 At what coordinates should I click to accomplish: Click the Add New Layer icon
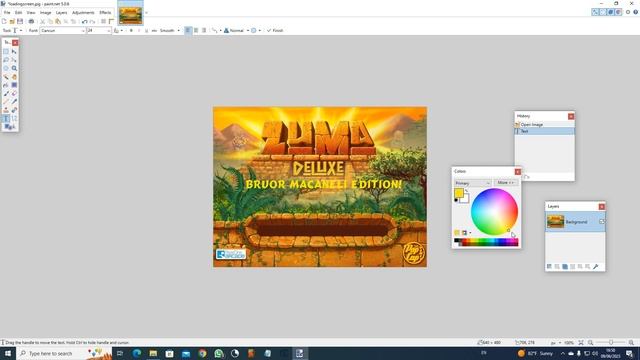(x=549, y=267)
